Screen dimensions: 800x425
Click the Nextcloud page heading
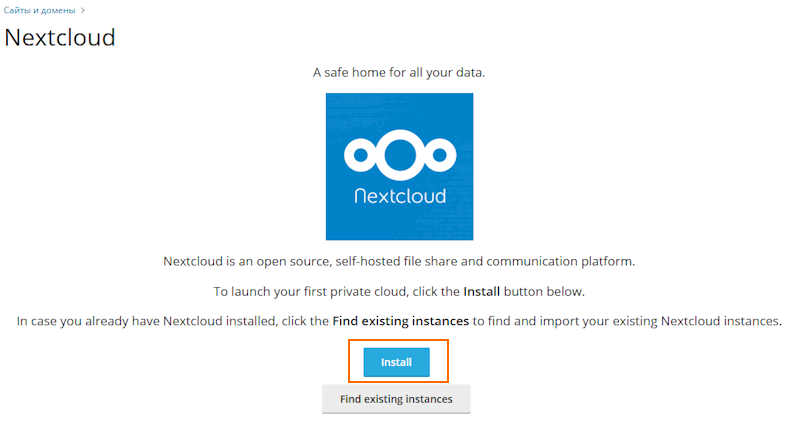60,38
